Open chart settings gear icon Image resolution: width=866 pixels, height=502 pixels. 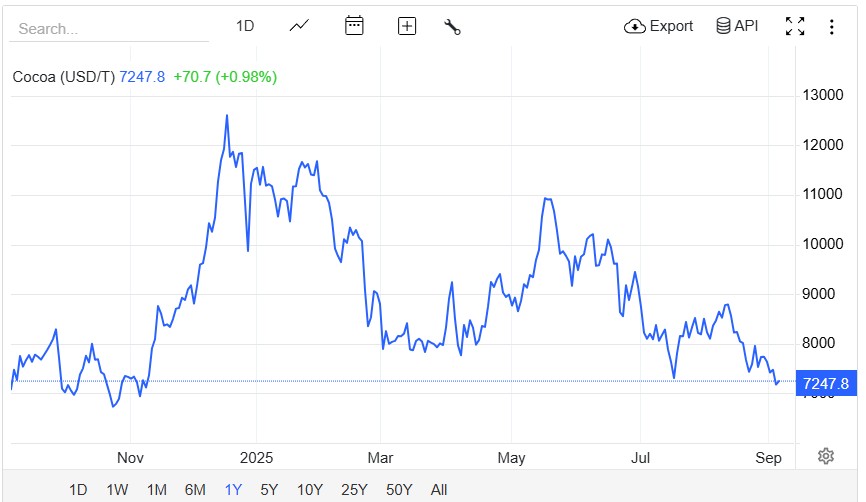[x=825, y=456]
